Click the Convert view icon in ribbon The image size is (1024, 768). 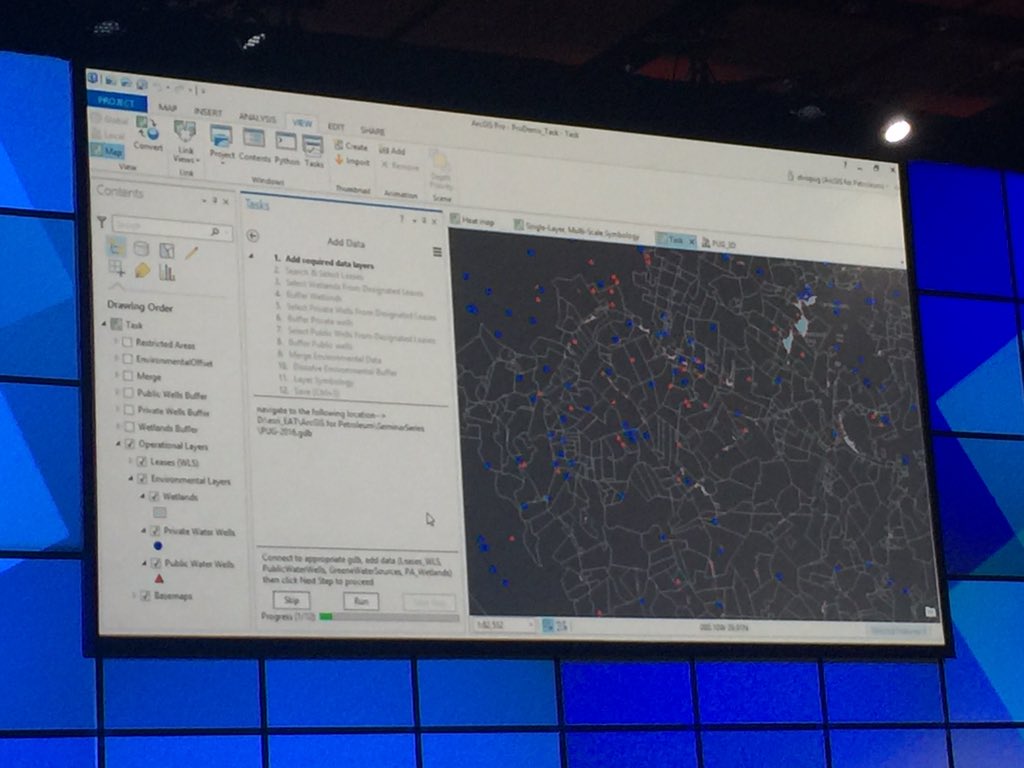[x=148, y=128]
